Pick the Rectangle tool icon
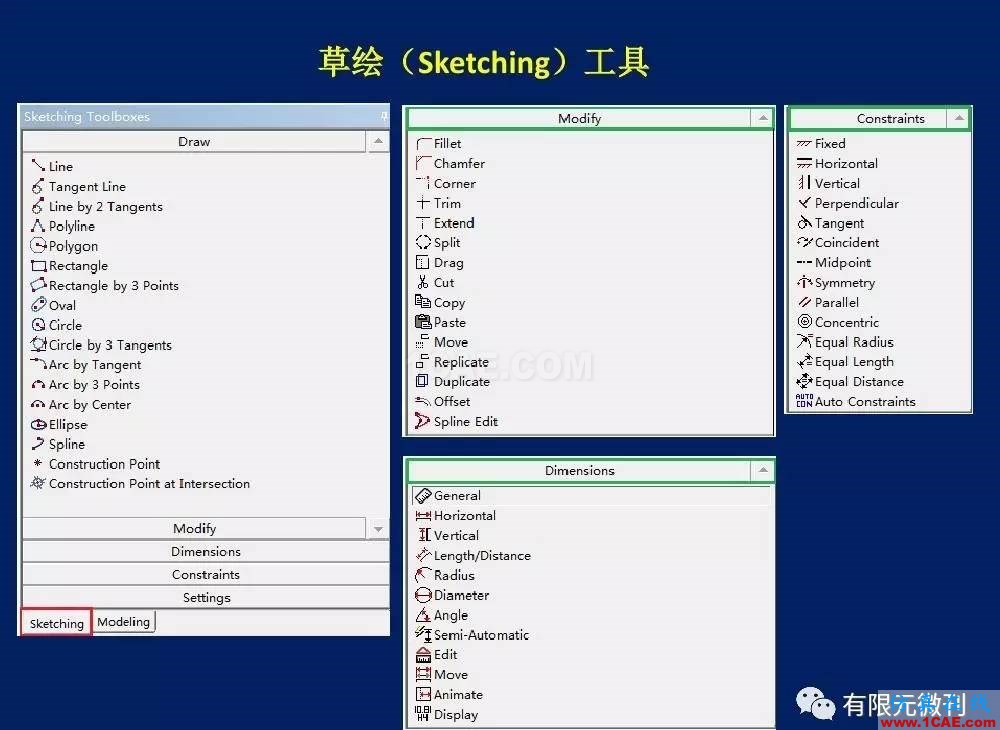Image resolution: width=1000 pixels, height=730 pixels. [x=39, y=266]
